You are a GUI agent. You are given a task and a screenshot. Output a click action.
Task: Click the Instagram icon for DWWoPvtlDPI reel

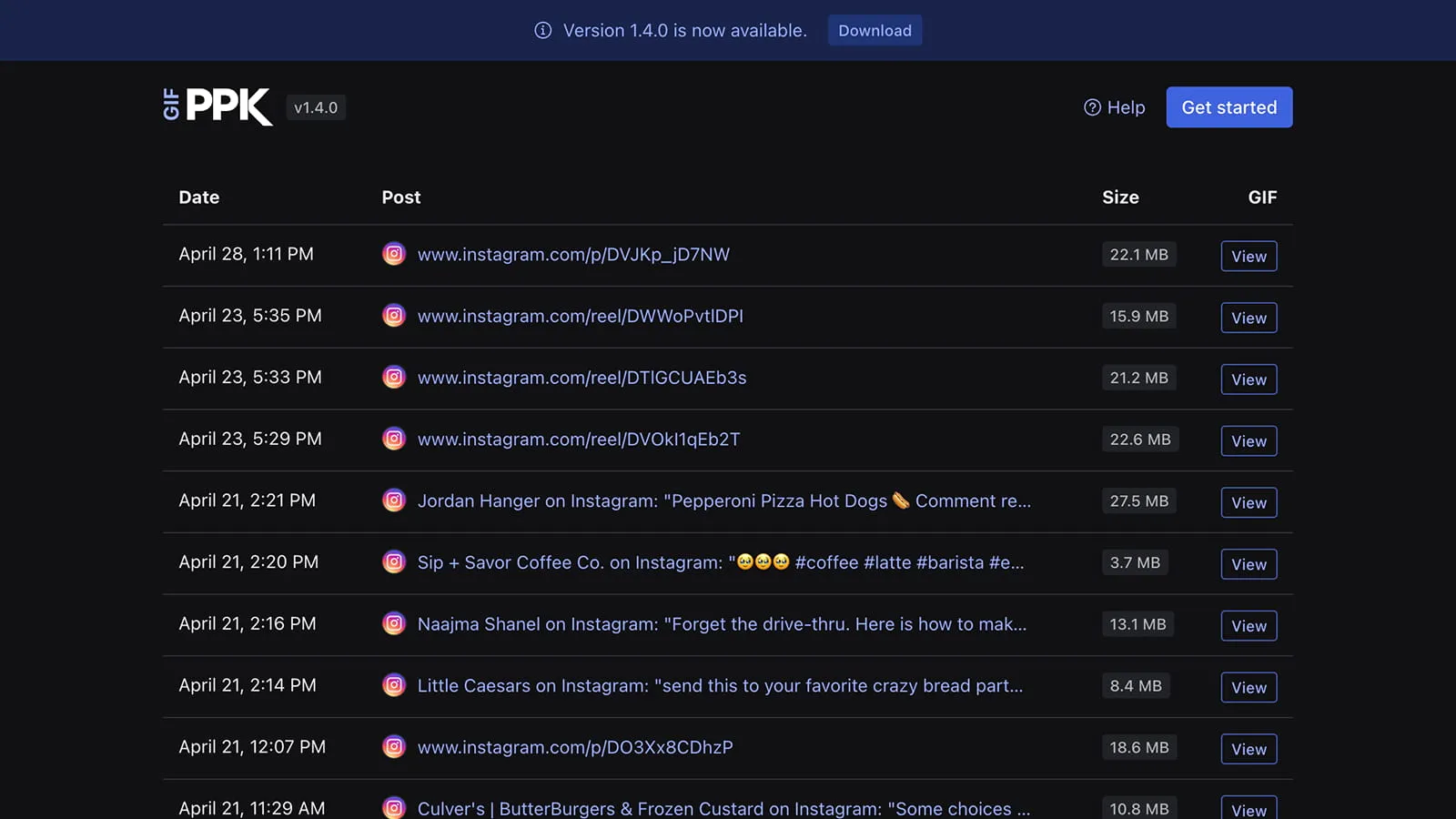click(x=394, y=316)
